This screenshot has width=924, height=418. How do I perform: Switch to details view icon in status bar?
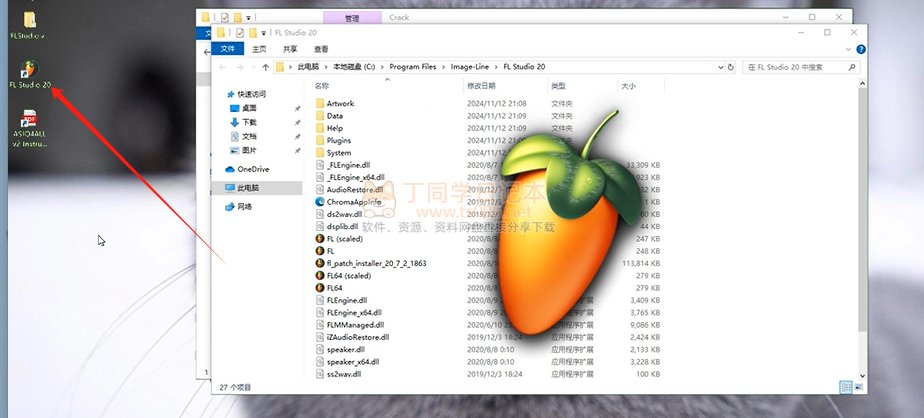tap(846, 387)
